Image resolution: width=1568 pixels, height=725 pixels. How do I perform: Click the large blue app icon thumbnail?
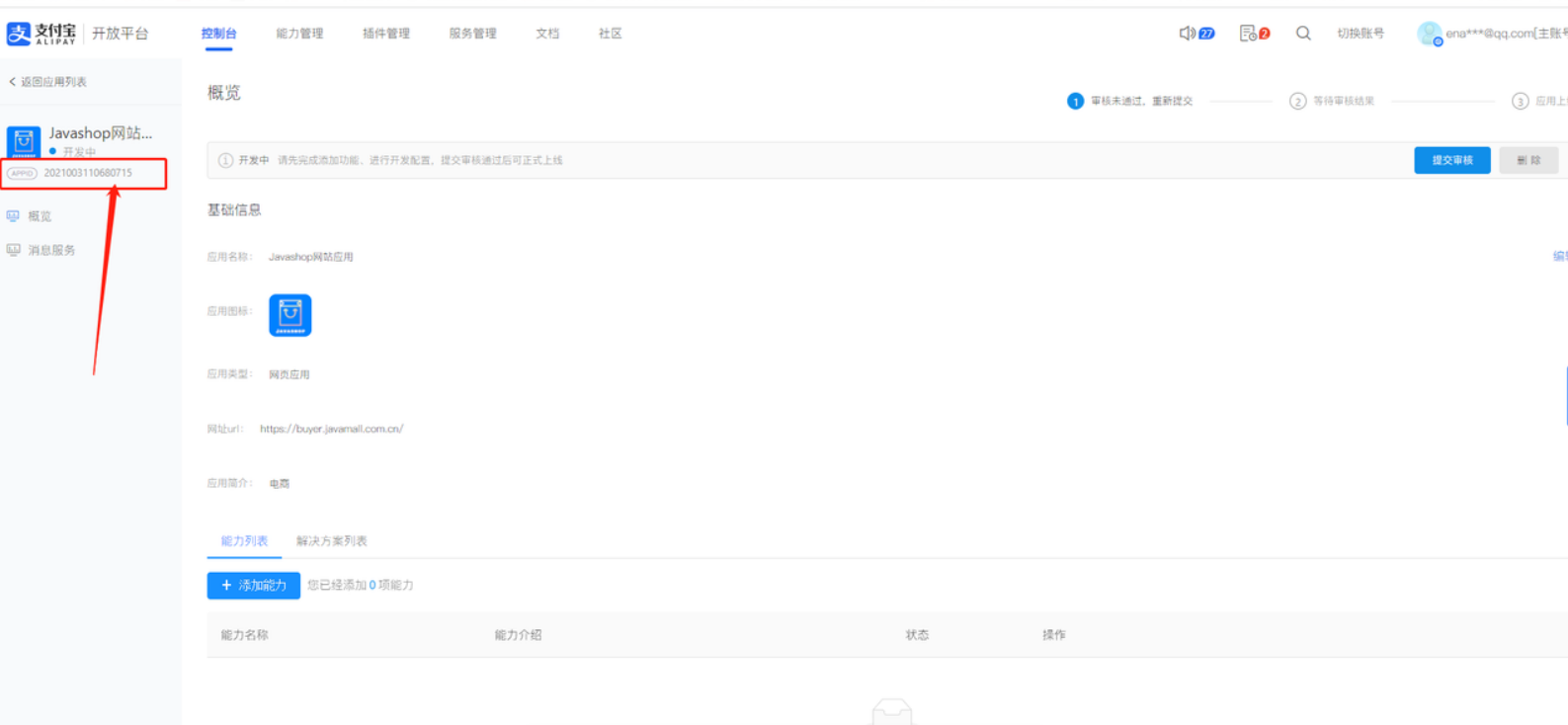pos(290,315)
